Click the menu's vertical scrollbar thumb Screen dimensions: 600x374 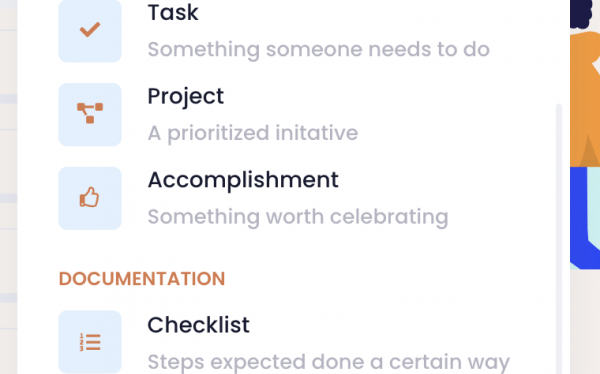[559, 238]
